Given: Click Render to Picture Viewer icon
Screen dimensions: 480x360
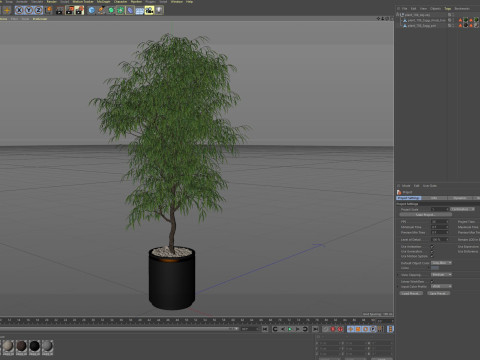Looking at the screenshot, I should click(69, 10).
